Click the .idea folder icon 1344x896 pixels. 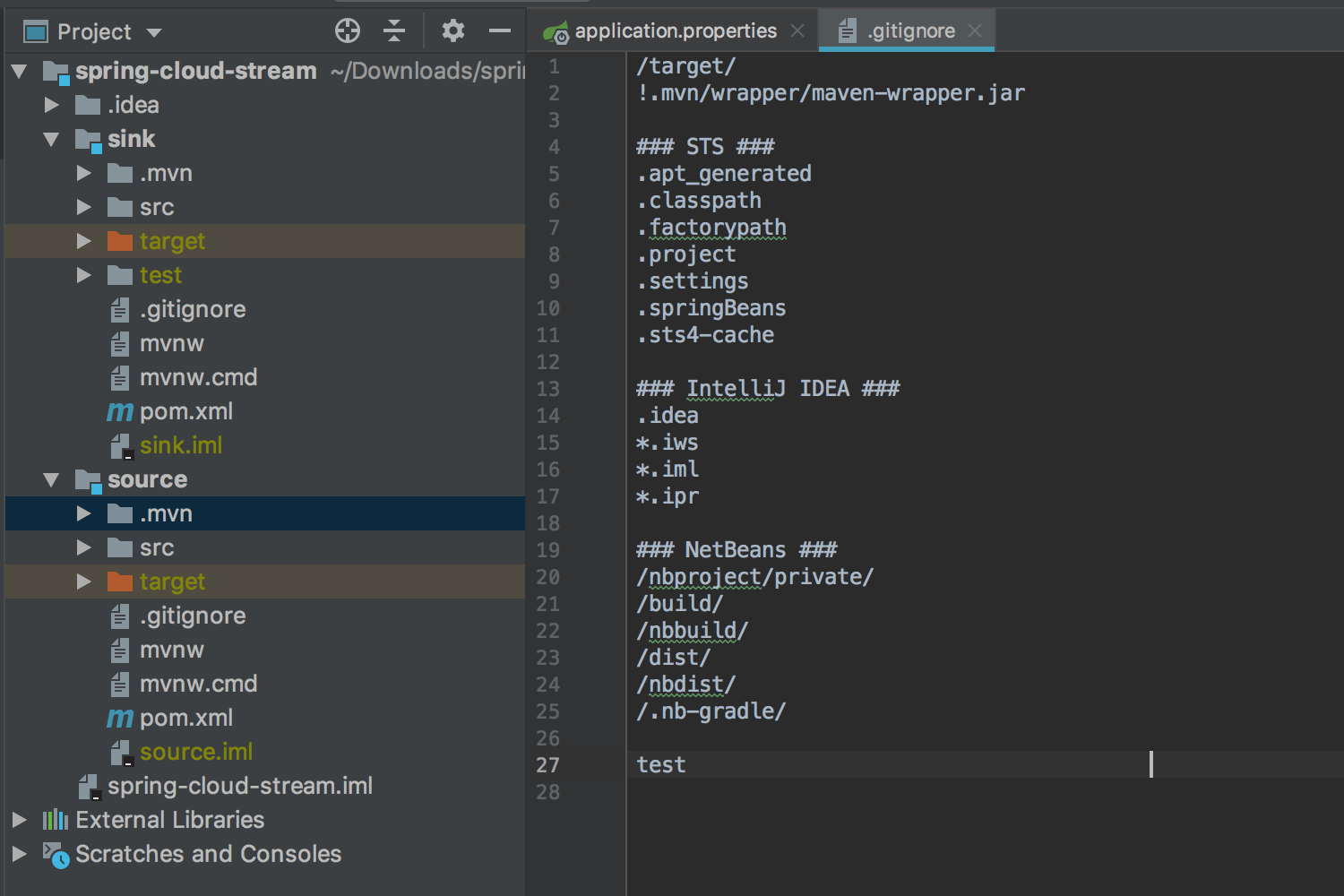(88, 105)
